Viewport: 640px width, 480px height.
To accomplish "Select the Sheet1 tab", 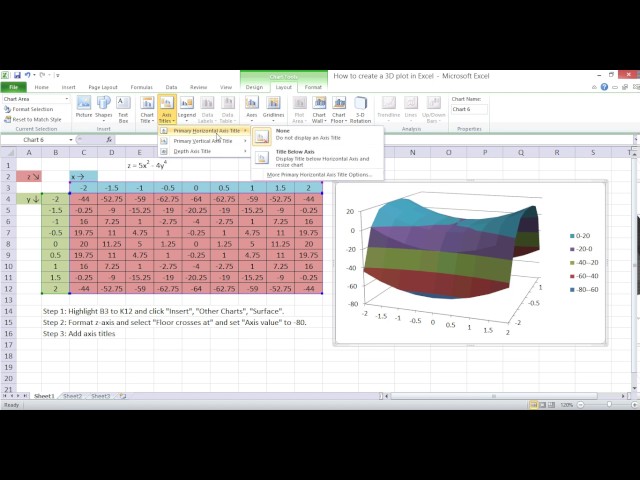I will [44, 396].
